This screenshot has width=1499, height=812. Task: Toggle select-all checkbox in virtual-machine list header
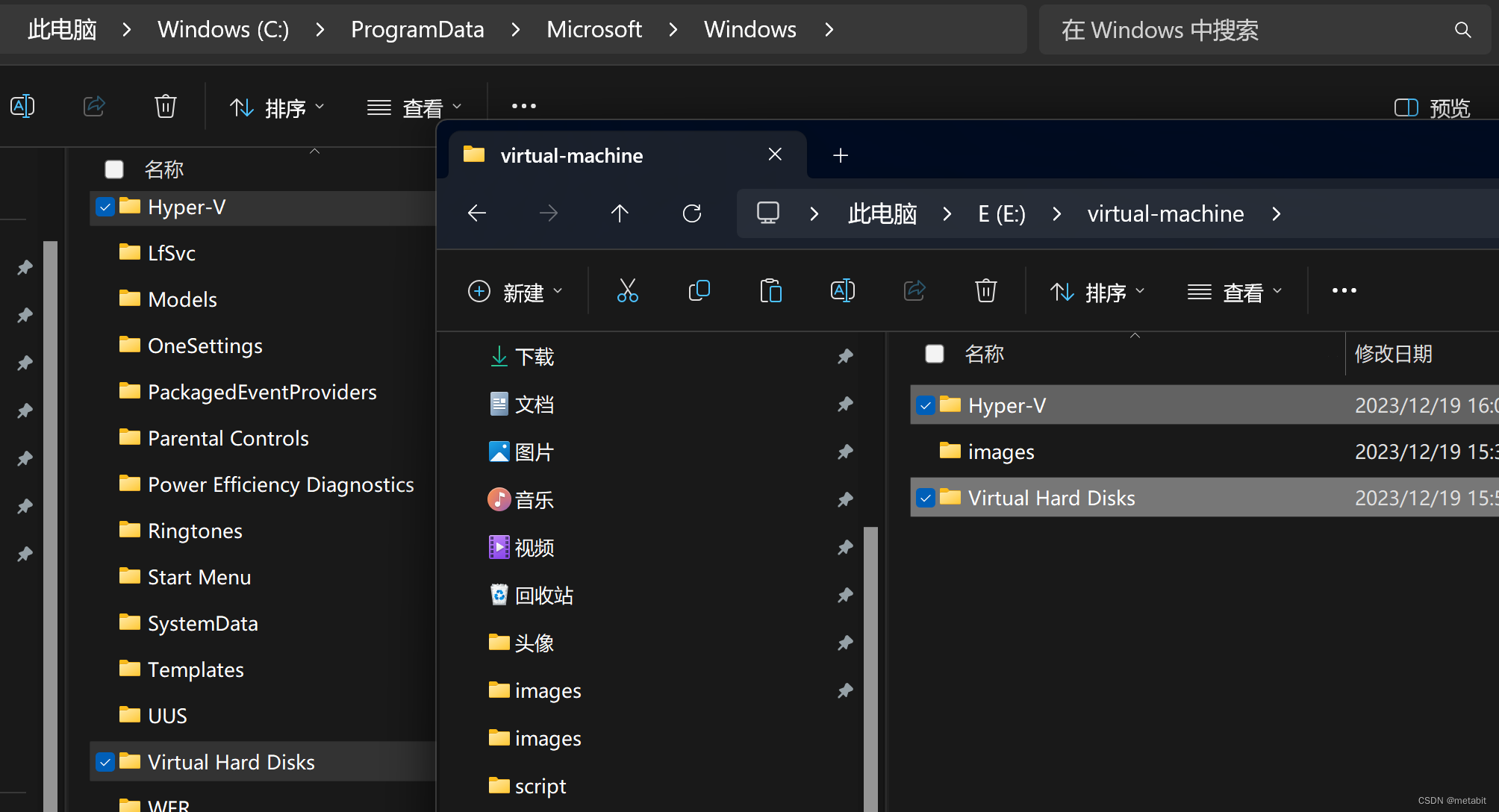(935, 354)
